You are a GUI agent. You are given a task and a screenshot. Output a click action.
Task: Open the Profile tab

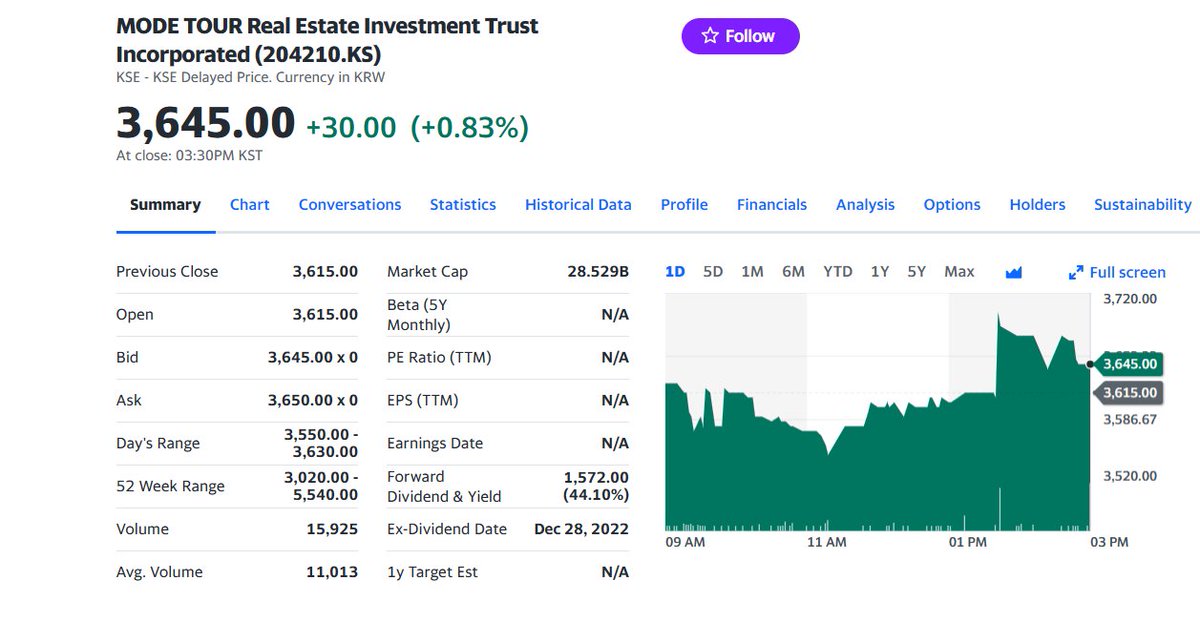684,204
